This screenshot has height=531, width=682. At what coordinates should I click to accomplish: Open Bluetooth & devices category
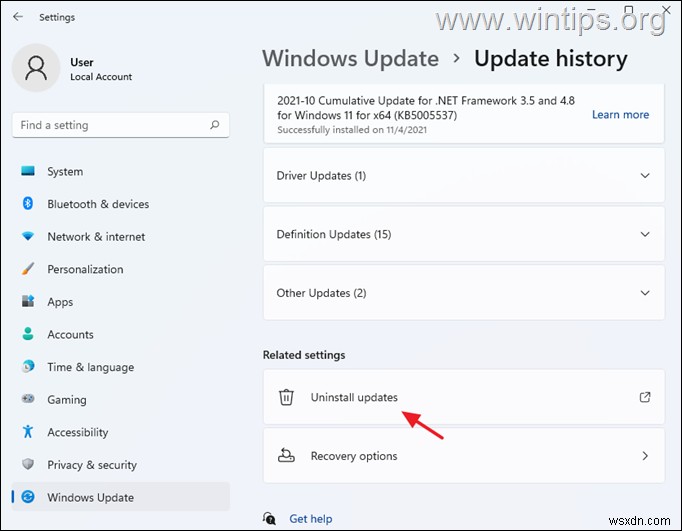pos(120,204)
